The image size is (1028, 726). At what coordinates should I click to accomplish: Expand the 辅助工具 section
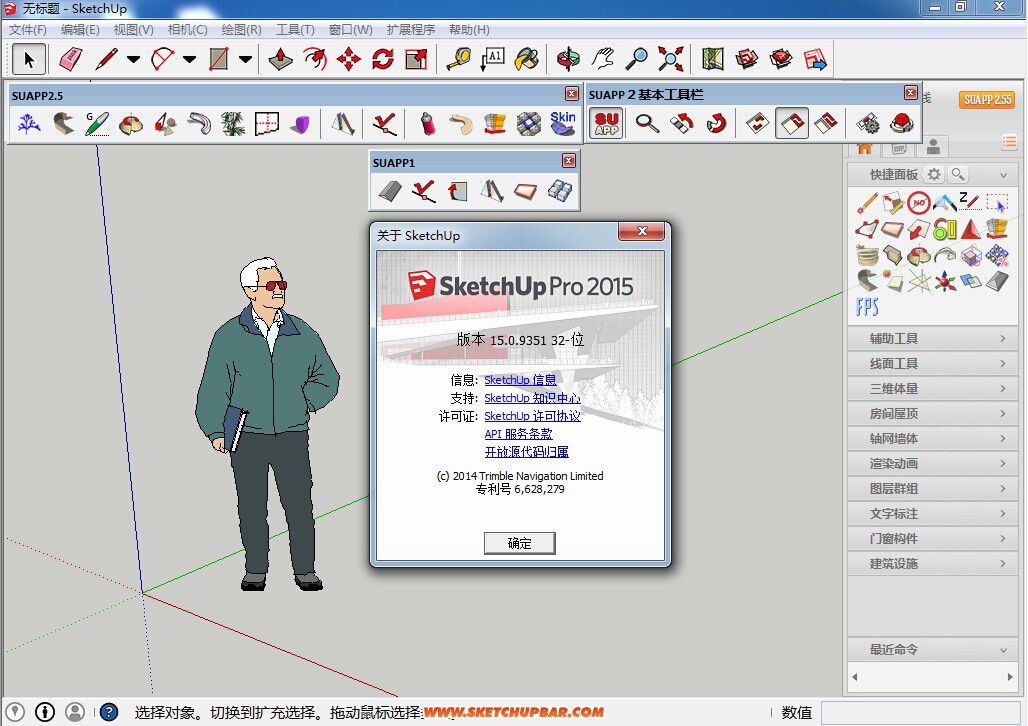pyautogui.click(x=932, y=338)
